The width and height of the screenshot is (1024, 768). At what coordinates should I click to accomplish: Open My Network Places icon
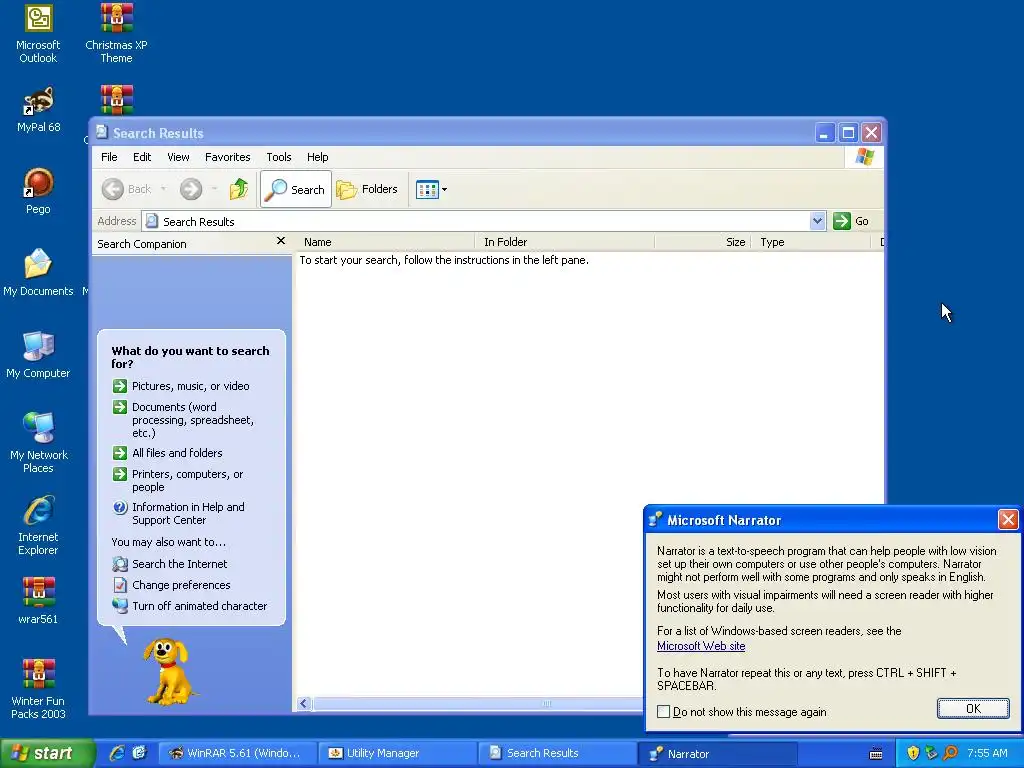[x=38, y=443]
